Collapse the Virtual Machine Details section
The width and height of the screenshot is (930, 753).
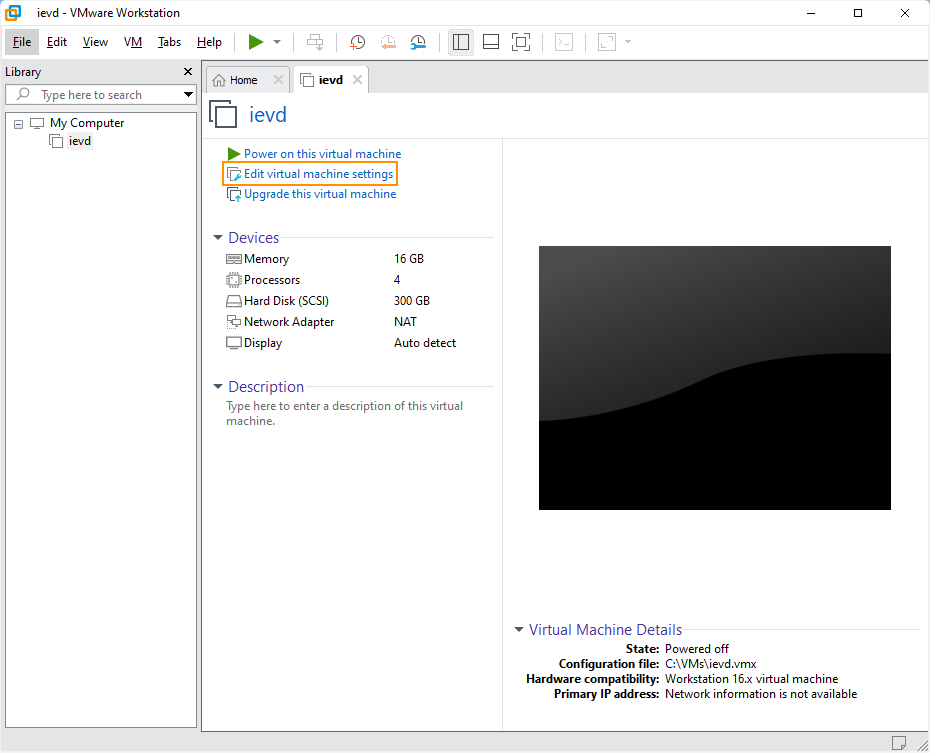518,630
